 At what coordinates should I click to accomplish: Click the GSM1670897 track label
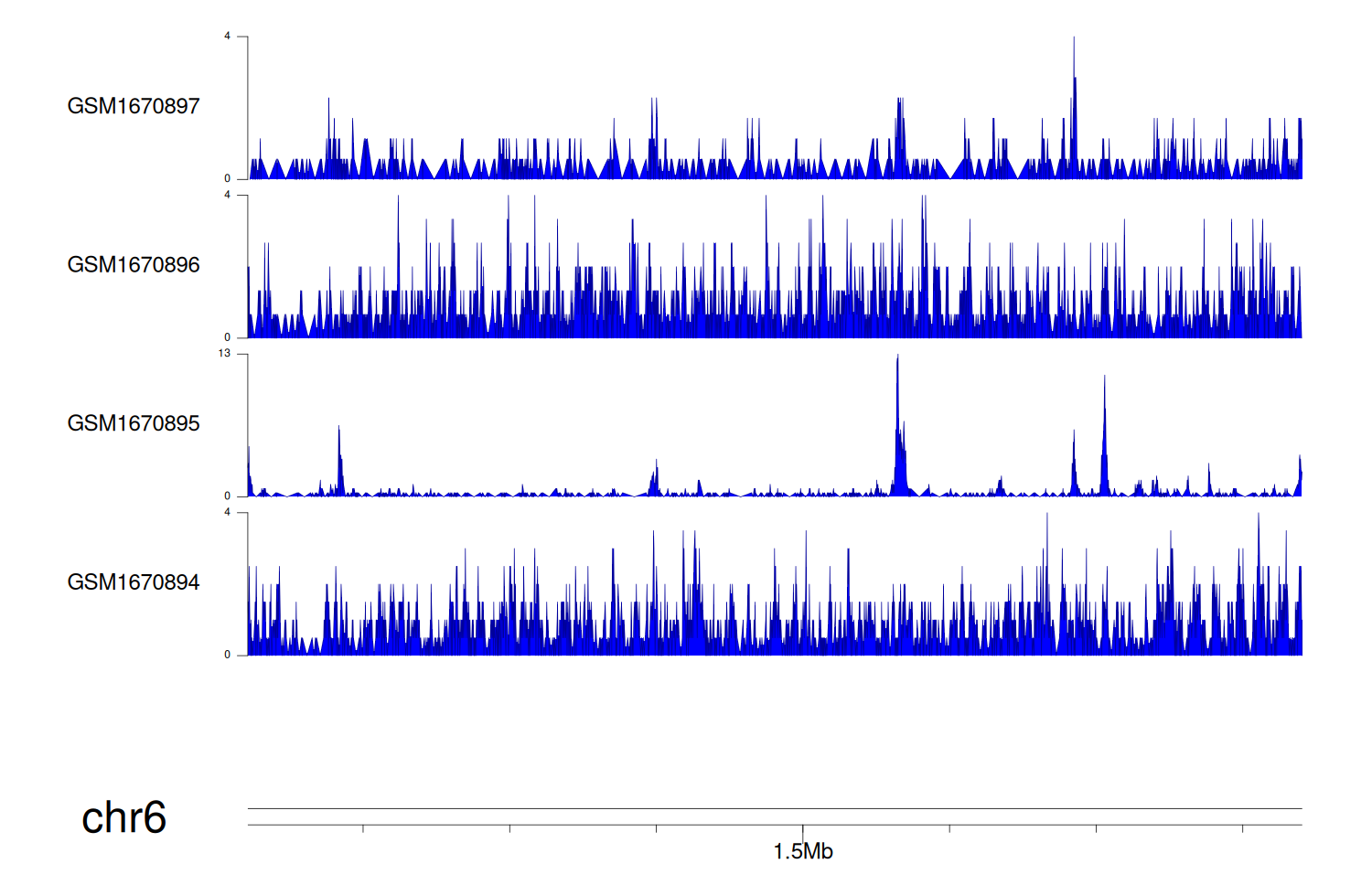(134, 106)
